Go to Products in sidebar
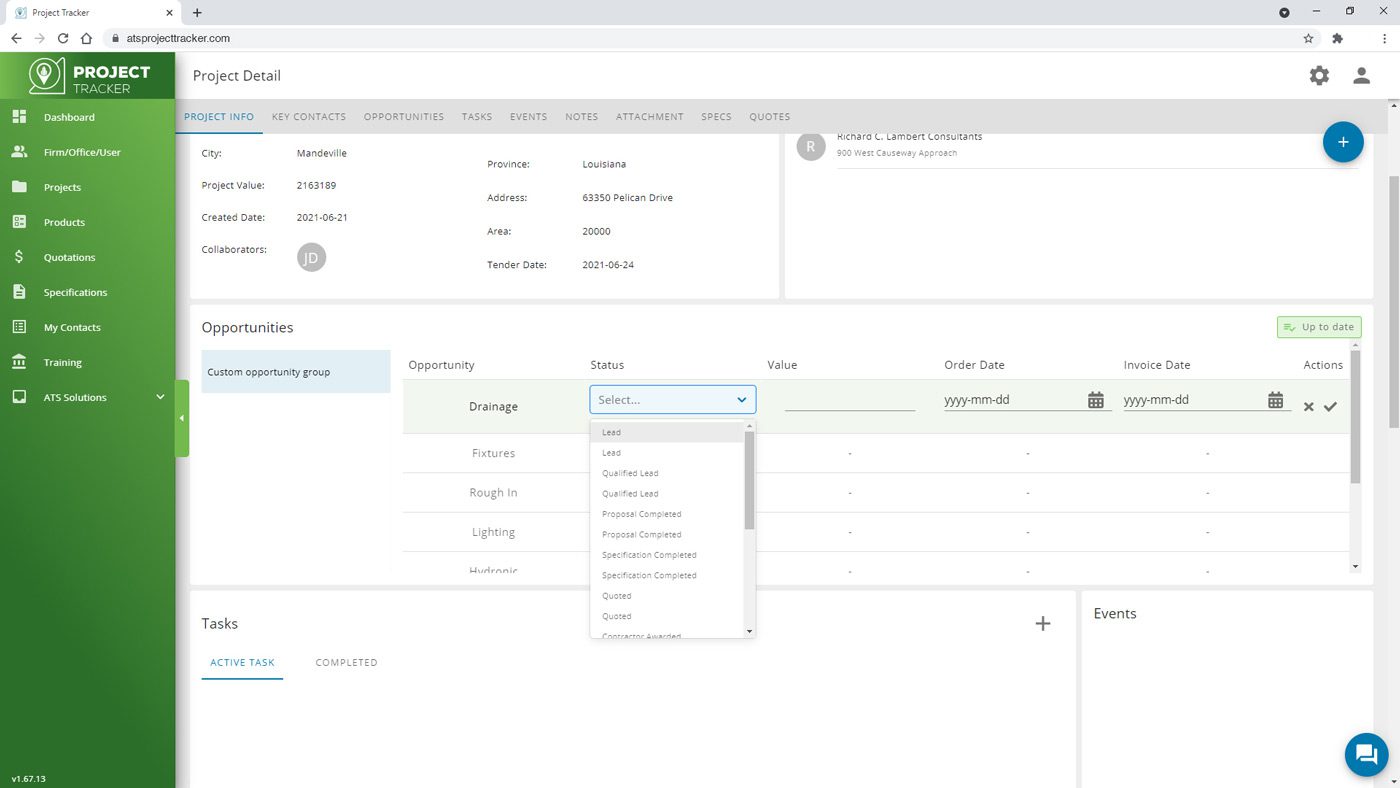 pos(64,222)
